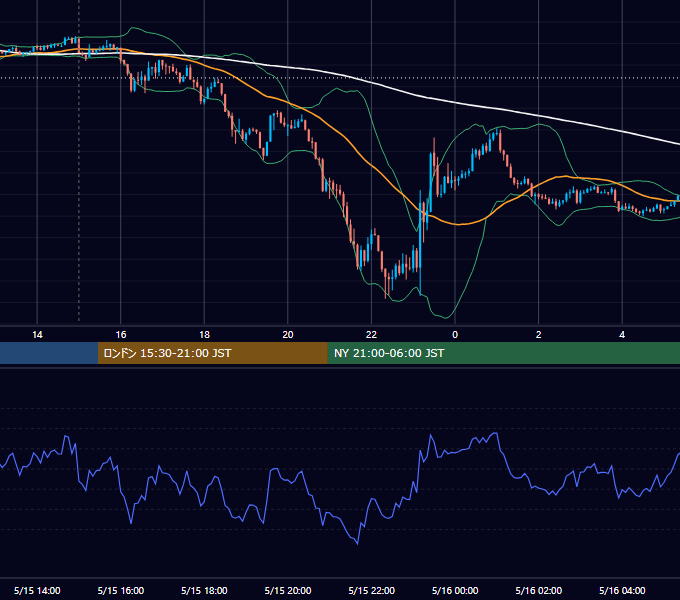Click the '2' hour label on chart axis

click(x=539, y=335)
